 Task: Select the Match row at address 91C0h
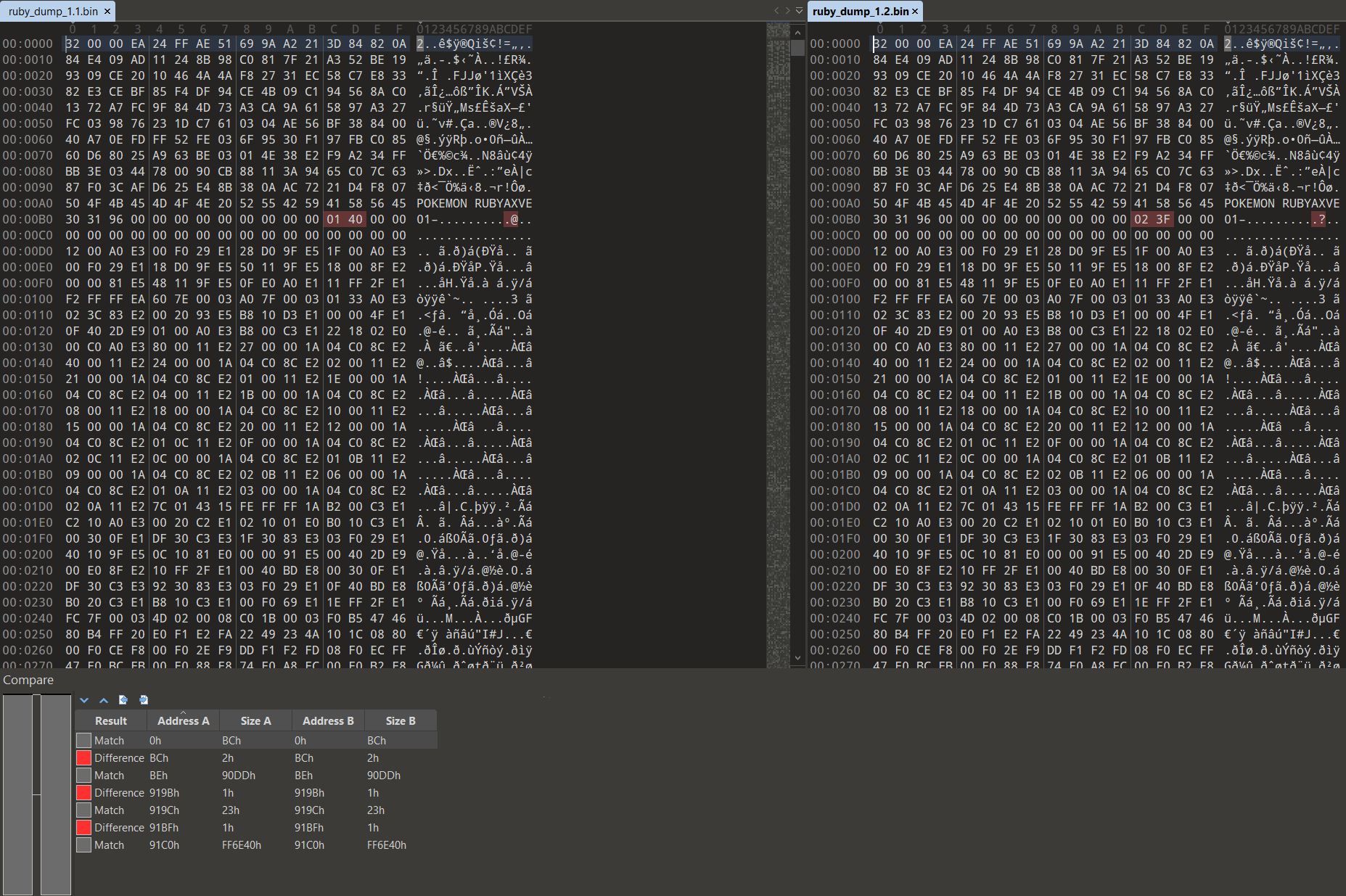coord(256,845)
